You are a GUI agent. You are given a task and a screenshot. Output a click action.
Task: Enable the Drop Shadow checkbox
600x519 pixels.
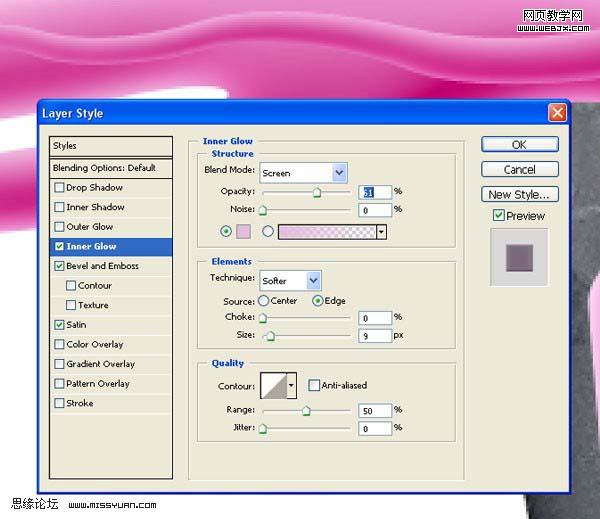(x=59, y=188)
